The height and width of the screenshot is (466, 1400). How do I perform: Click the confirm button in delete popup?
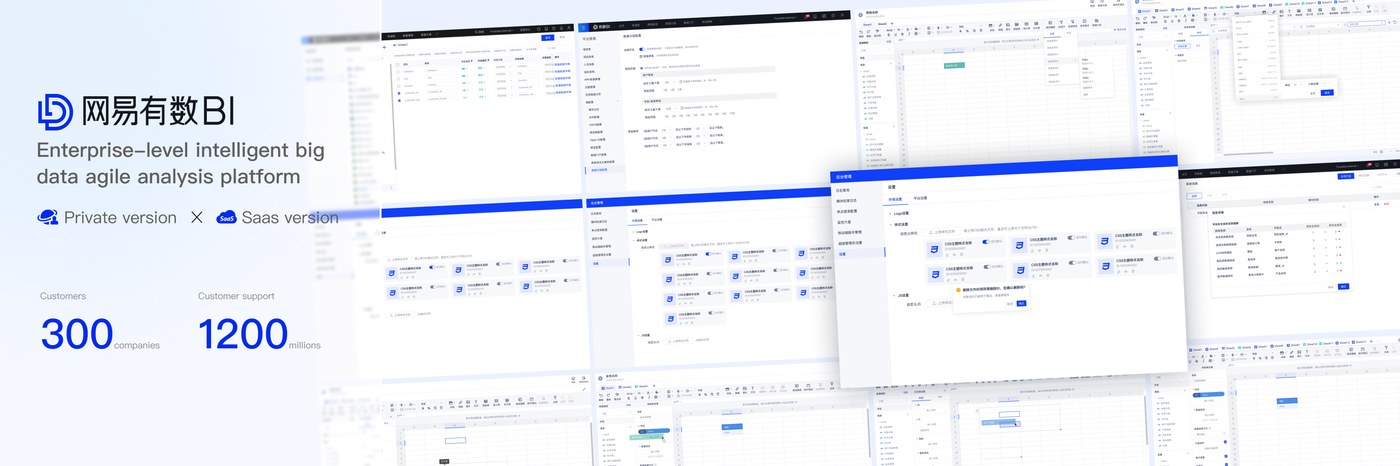click(x=1021, y=303)
